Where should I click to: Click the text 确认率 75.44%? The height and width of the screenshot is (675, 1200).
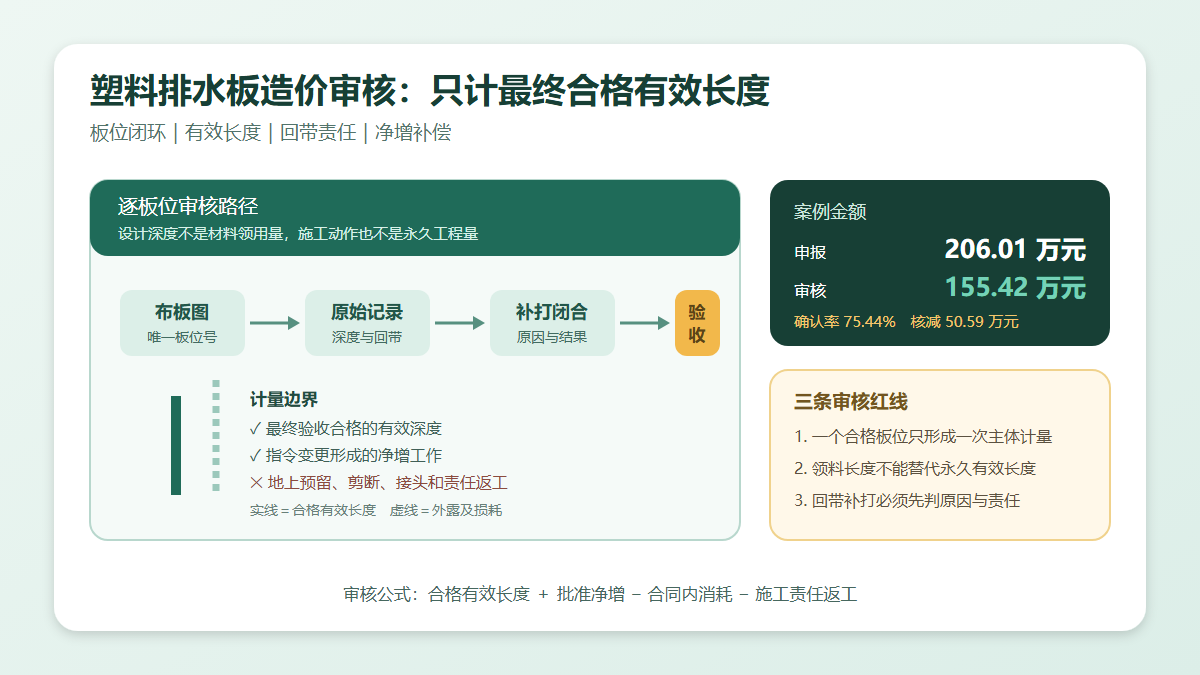click(x=845, y=322)
